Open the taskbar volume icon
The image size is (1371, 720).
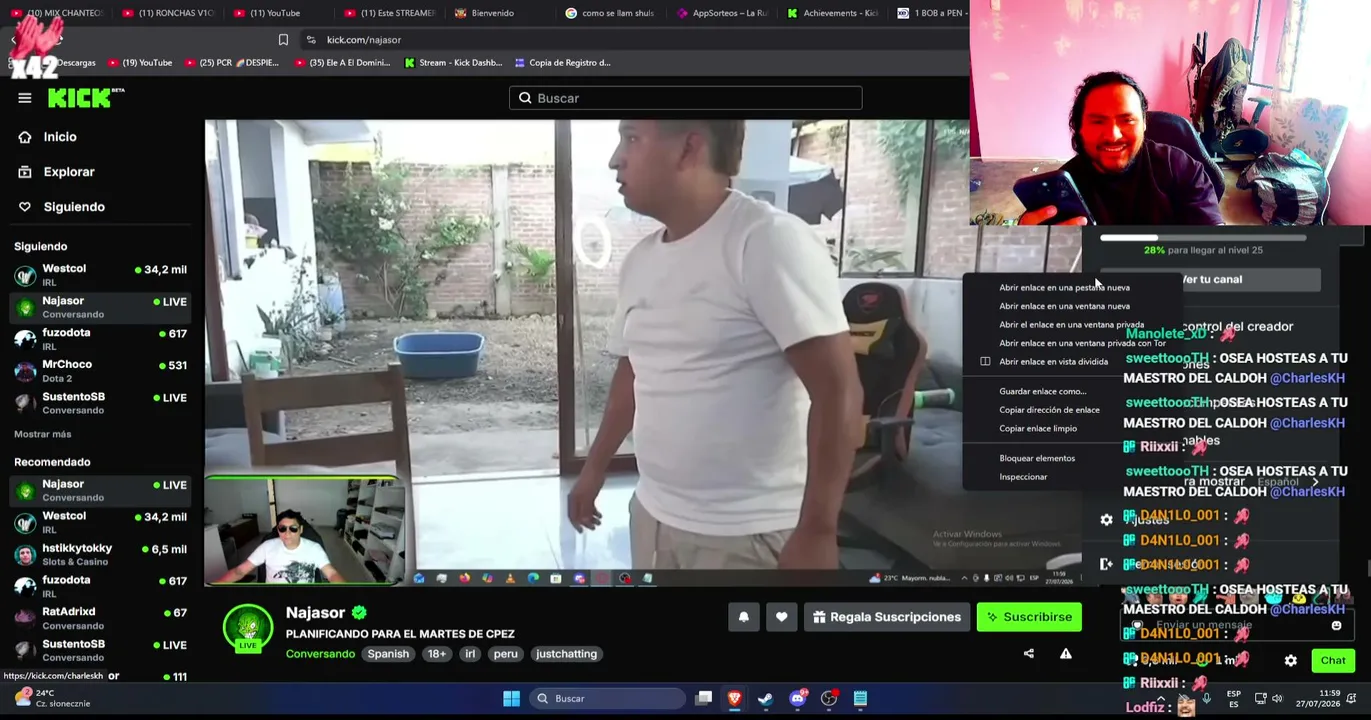(1277, 699)
